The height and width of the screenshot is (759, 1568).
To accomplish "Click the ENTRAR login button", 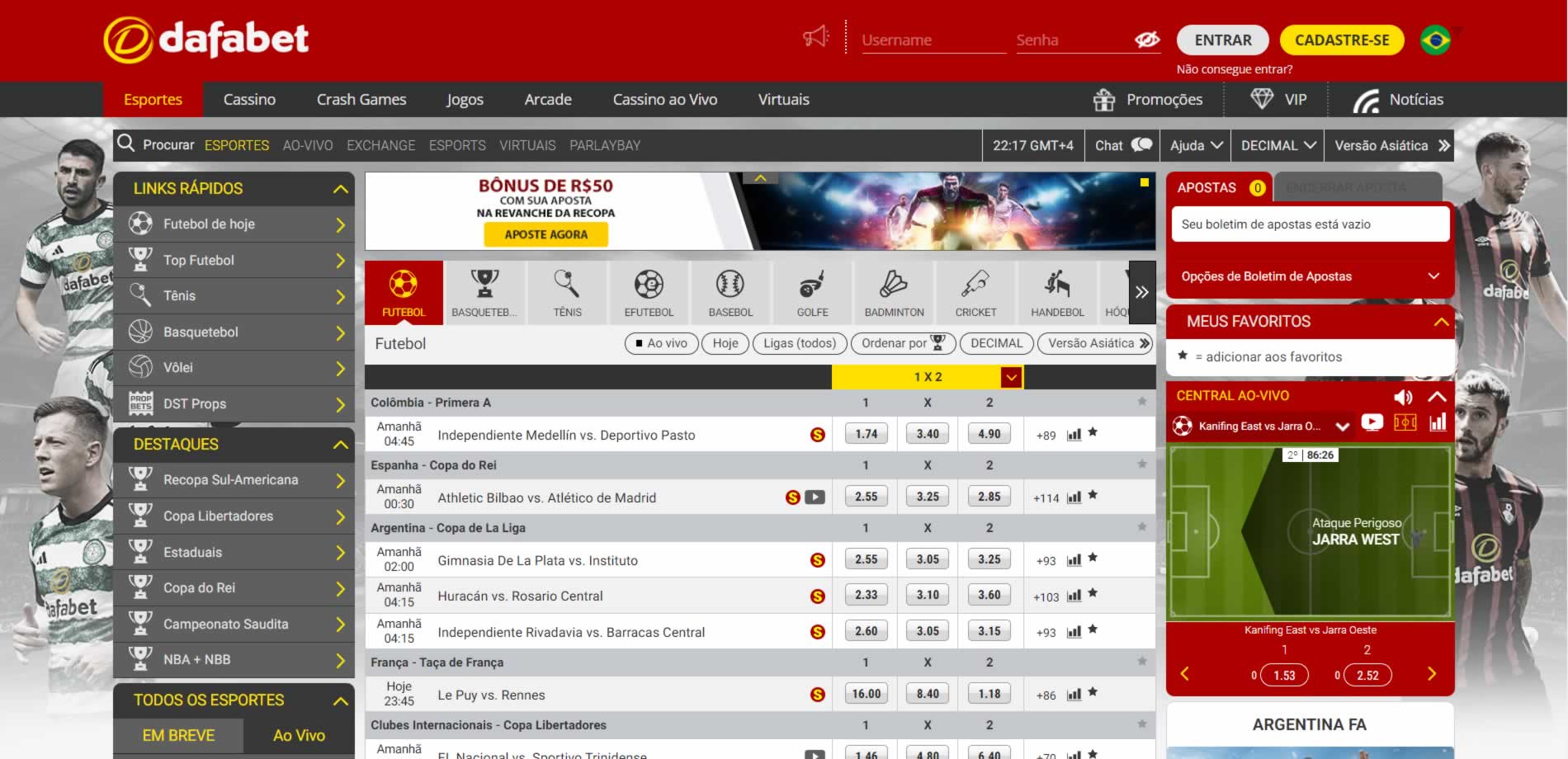I will pos(1223,40).
